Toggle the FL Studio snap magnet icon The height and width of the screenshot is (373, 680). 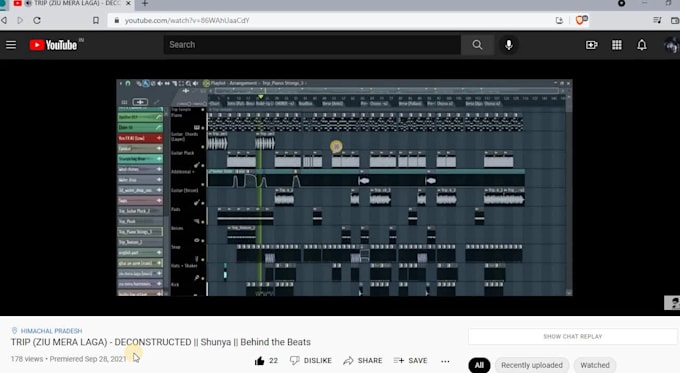[128, 83]
